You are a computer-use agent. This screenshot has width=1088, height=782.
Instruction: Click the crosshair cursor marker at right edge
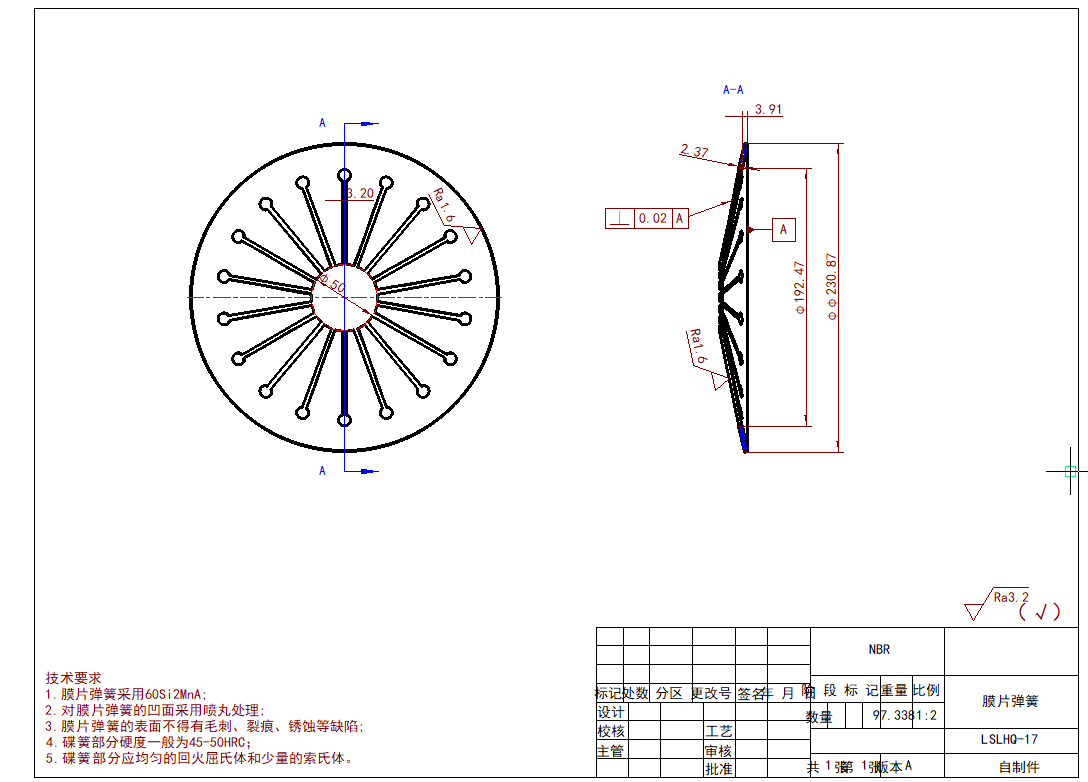1070,471
